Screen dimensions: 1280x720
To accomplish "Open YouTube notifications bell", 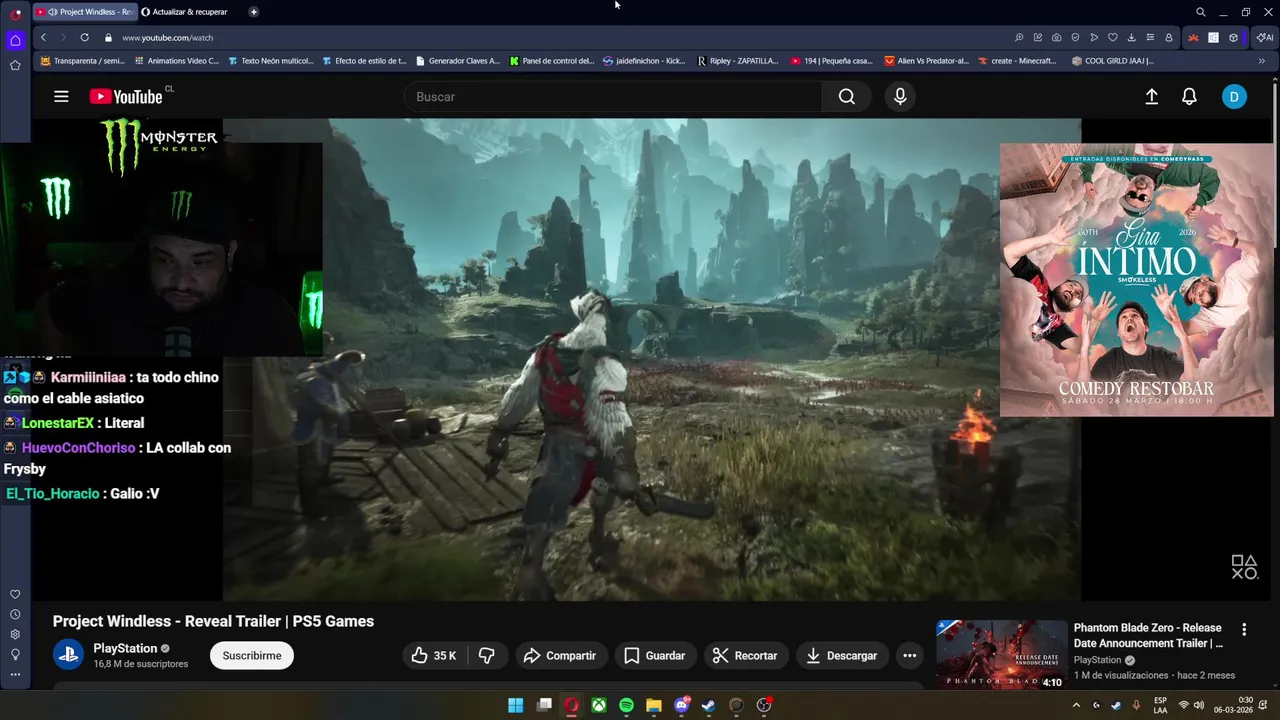I will click(x=1189, y=97).
